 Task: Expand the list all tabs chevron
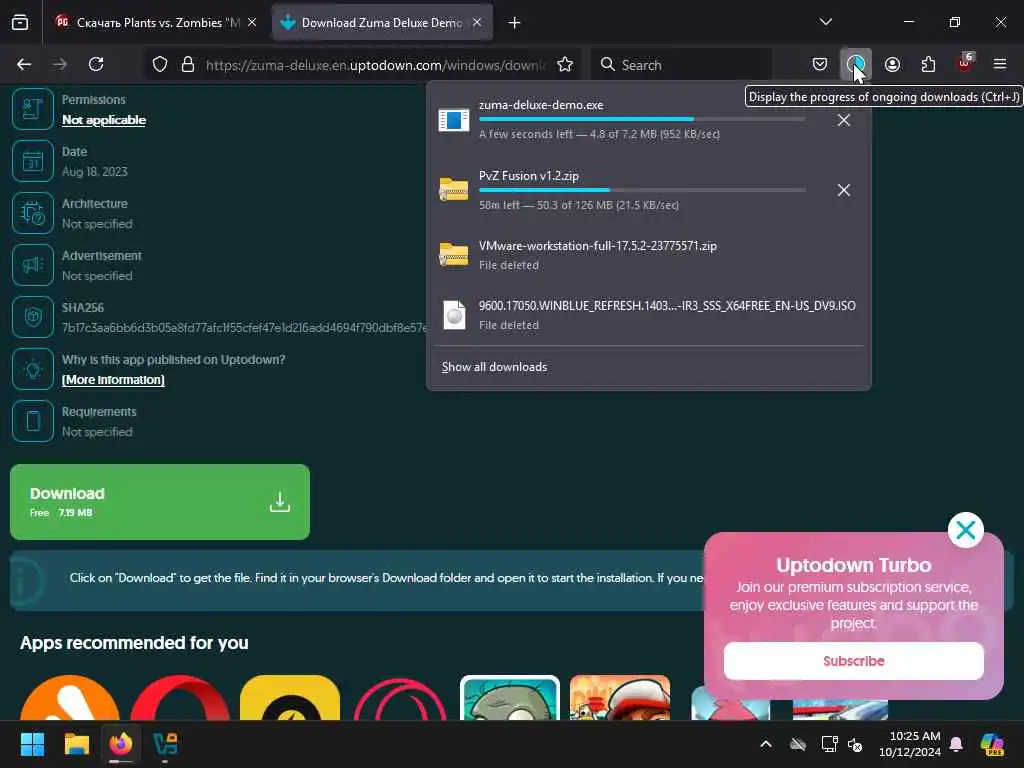pos(825,22)
